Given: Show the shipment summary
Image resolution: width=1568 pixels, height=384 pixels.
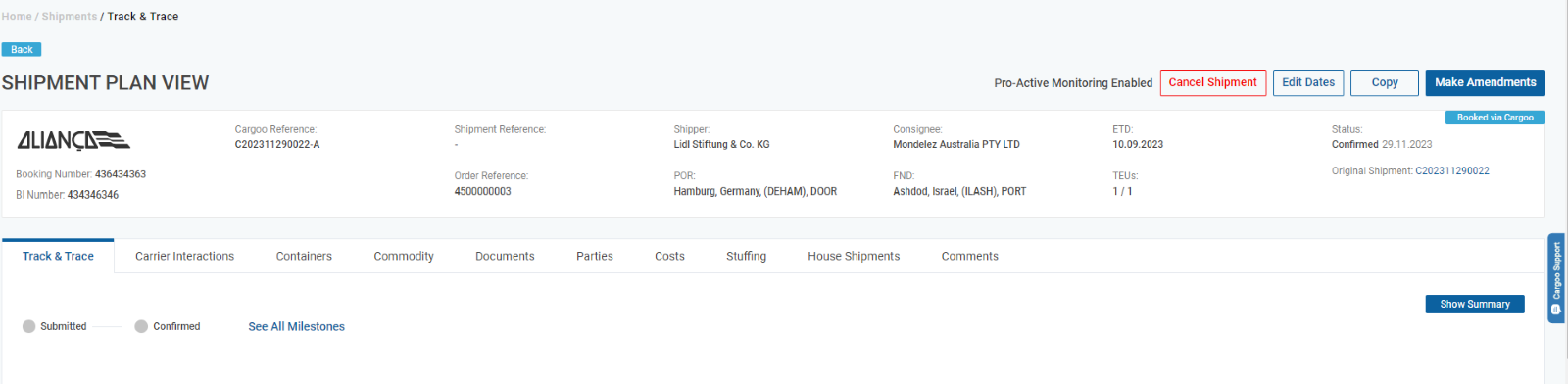Looking at the screenshot, I should (1475, 305).
